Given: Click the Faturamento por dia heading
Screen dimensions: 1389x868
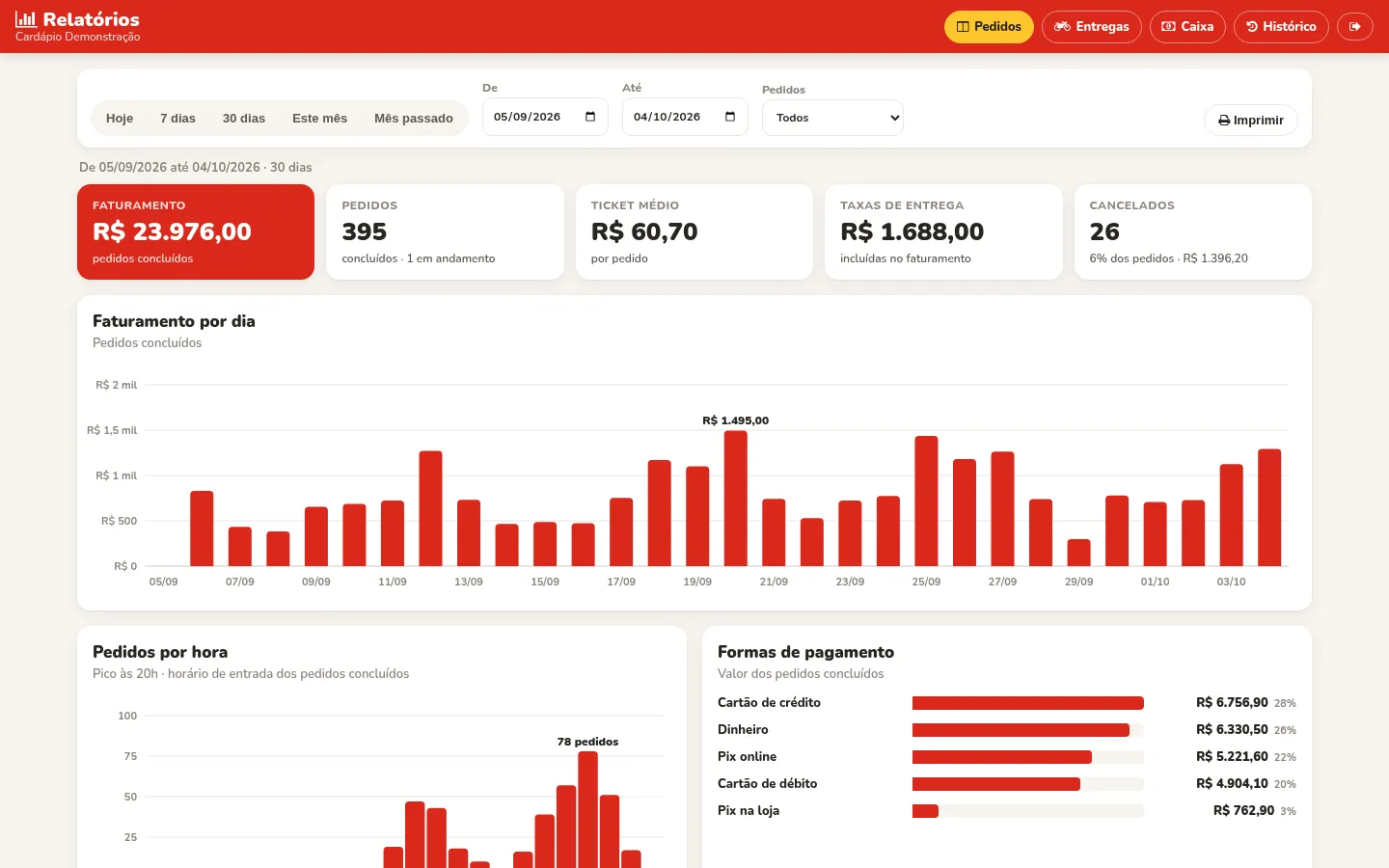Looking at the screenshot, I should coord(174,321).
